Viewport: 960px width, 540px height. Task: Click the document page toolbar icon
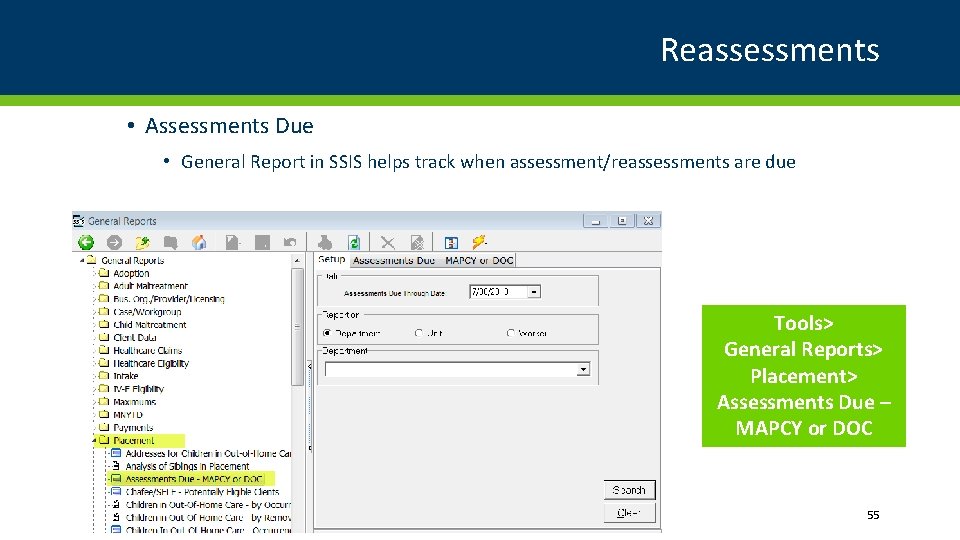pyautogui.click(x=231, y=242)
